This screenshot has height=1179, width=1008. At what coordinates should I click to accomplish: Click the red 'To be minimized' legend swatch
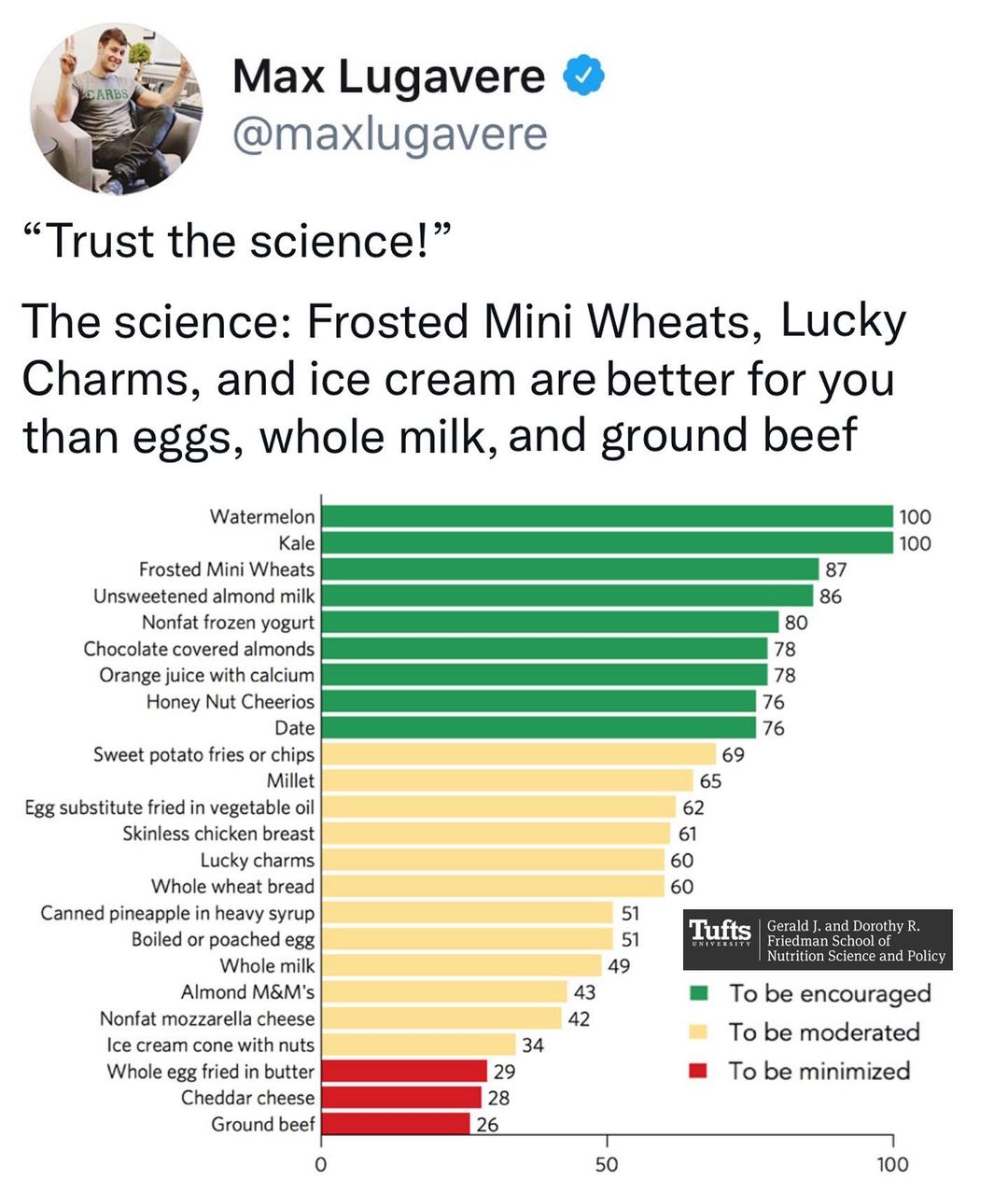(698, 1071)
